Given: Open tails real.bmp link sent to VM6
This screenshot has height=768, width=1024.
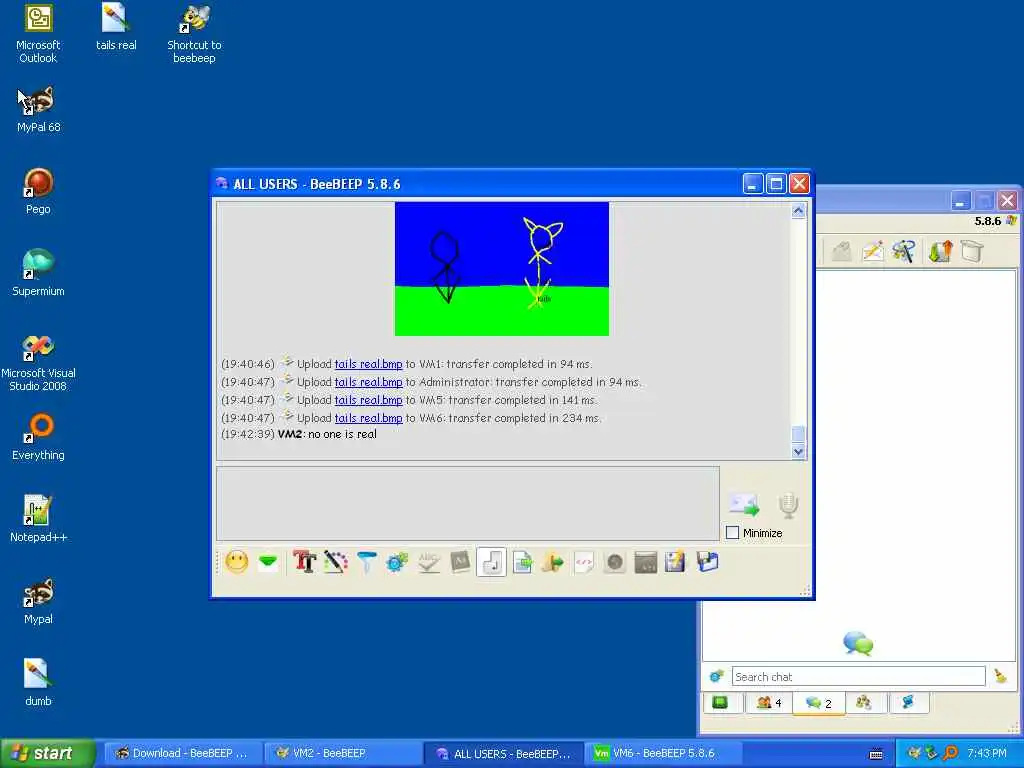Looking at the screenshot, I should click(368, 418).
